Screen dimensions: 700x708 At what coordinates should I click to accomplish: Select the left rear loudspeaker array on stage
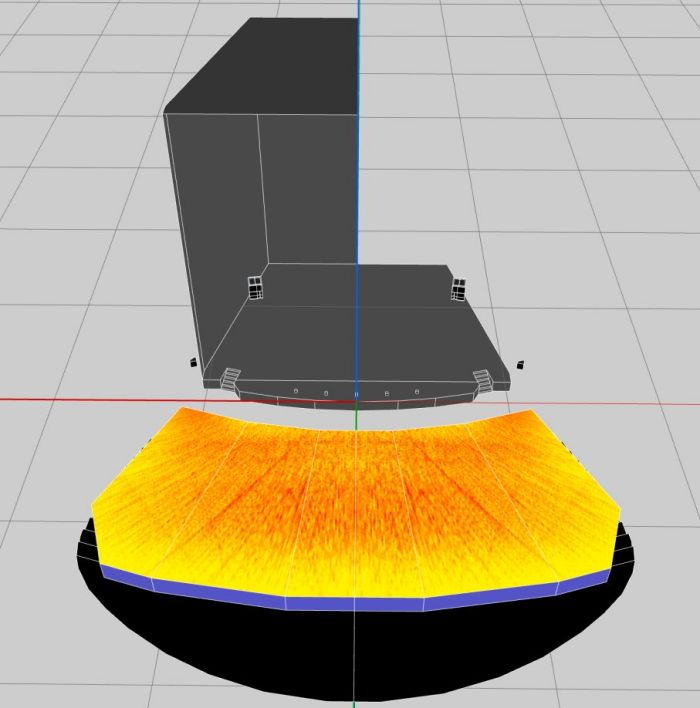(x=256, y=288)
